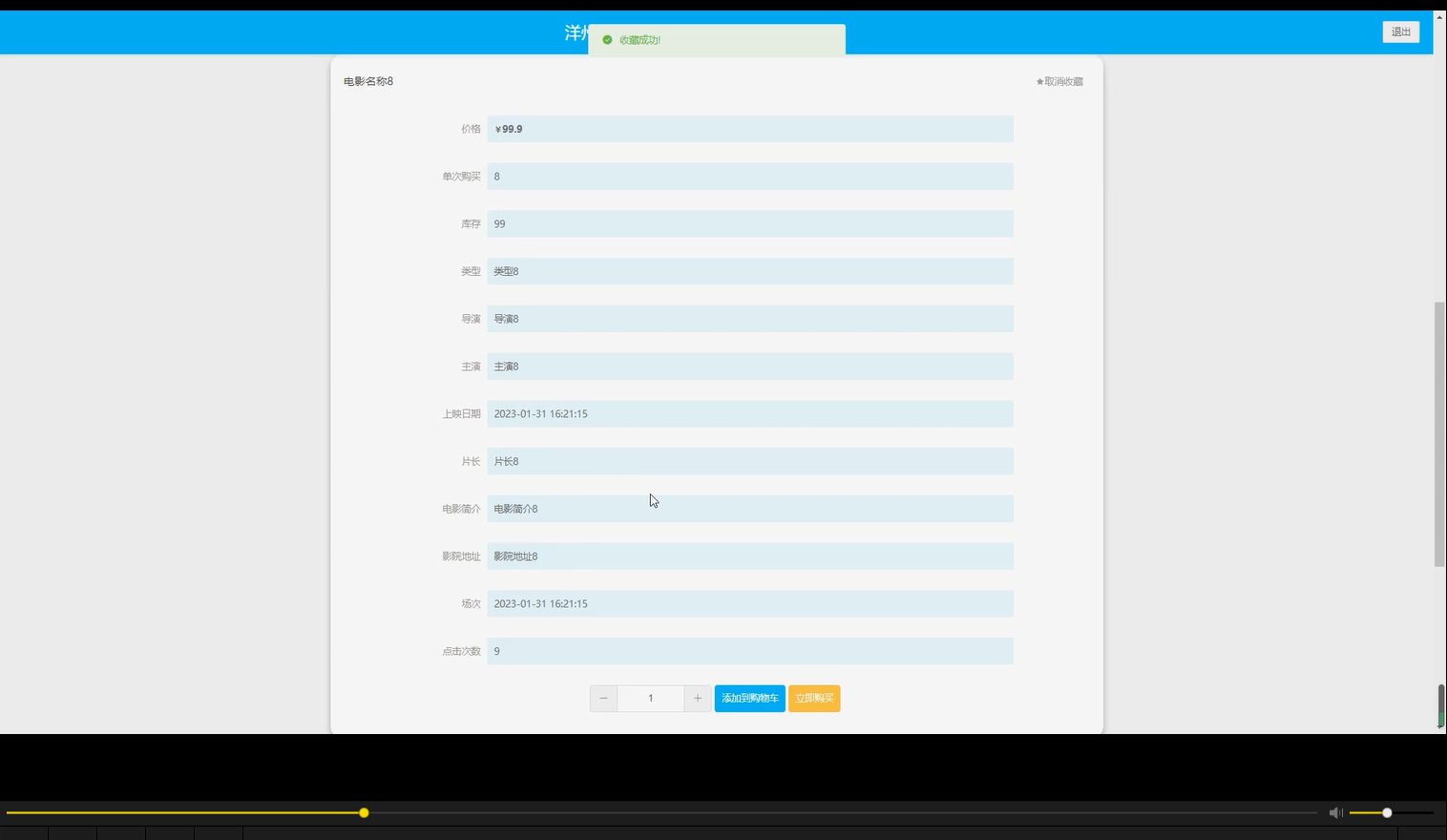This screenshot has height=840, width=1447.
Task: Click the volume slider handle
Action: [x=1387, y=812]
